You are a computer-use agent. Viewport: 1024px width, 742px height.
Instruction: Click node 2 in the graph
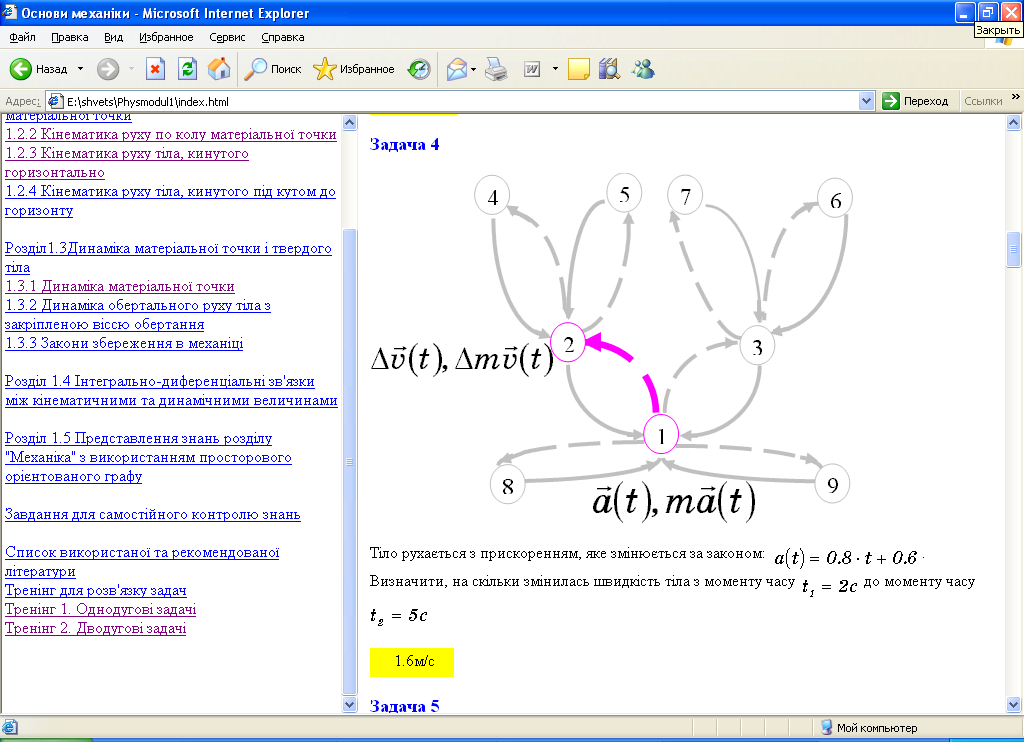pos(568,344)
